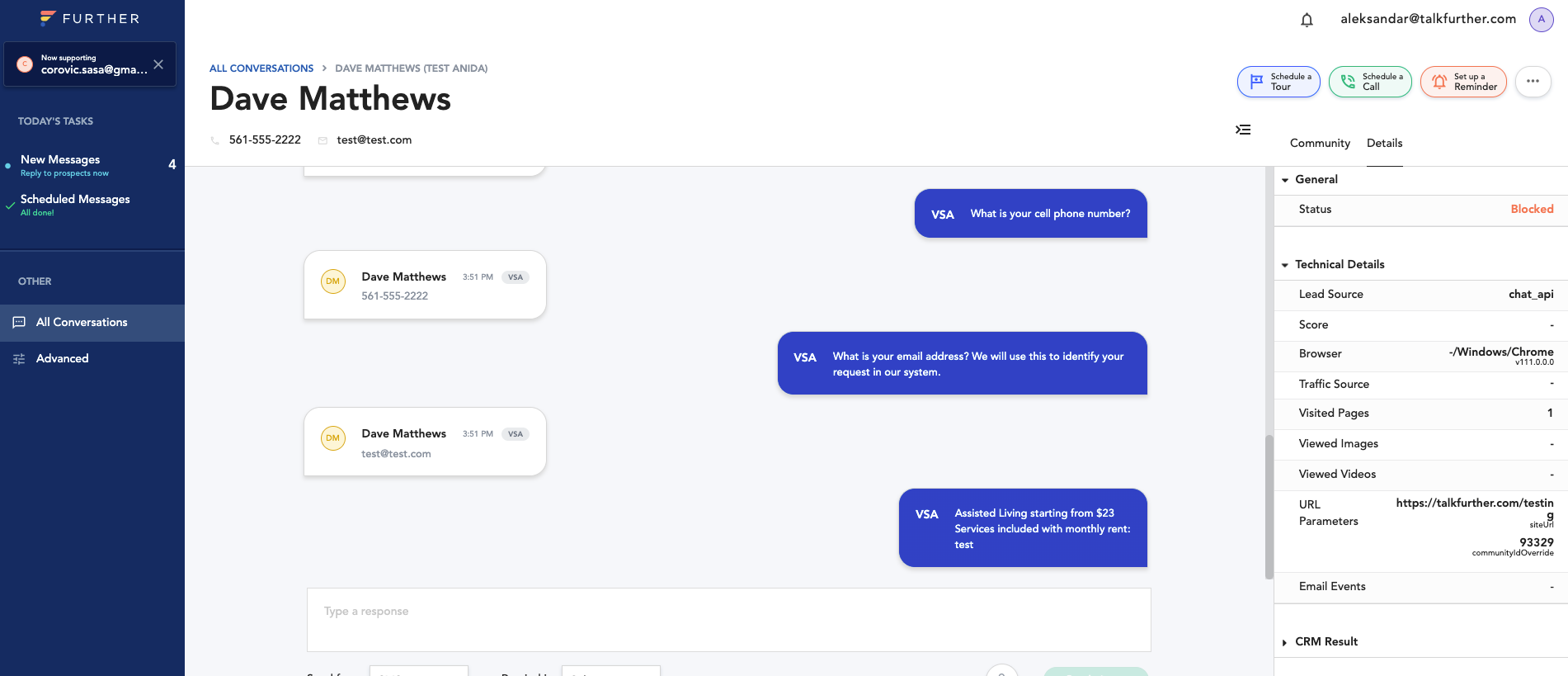Go to All Conversations breadcrumb link
The image size is (1568, 676).
[261, 69]
